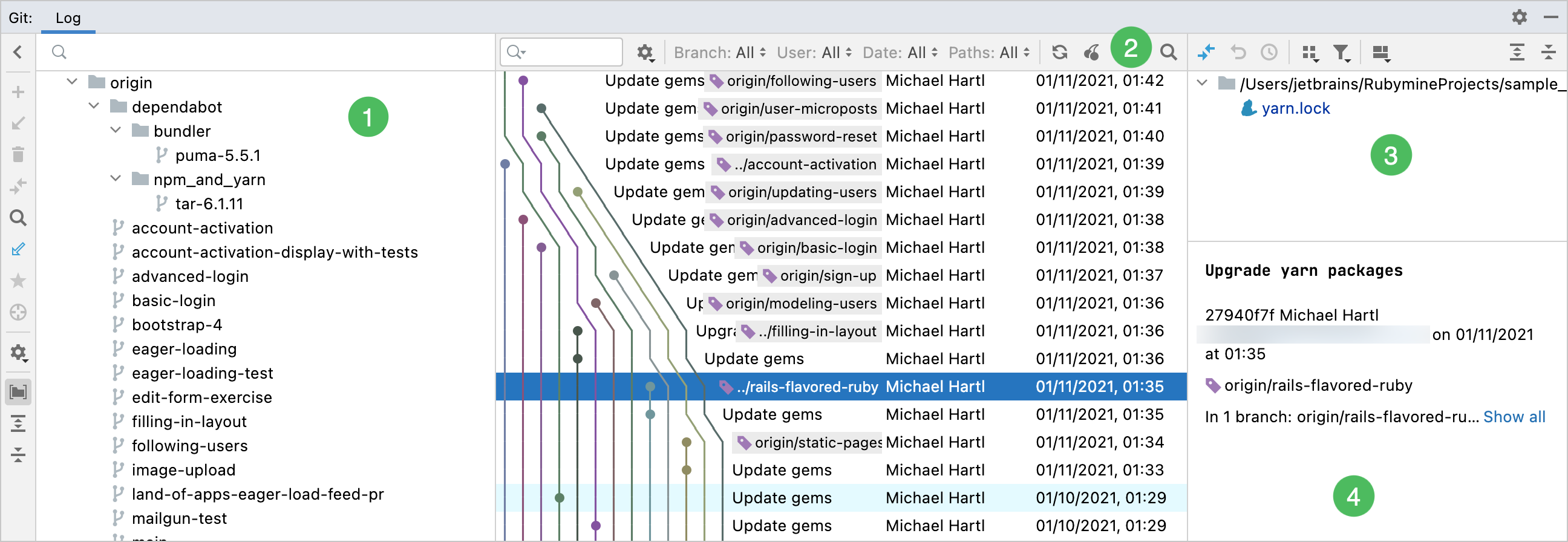Select the Date: All filter menu
The height and width of the screenshot is (542, 1568).
click(900, 53)
